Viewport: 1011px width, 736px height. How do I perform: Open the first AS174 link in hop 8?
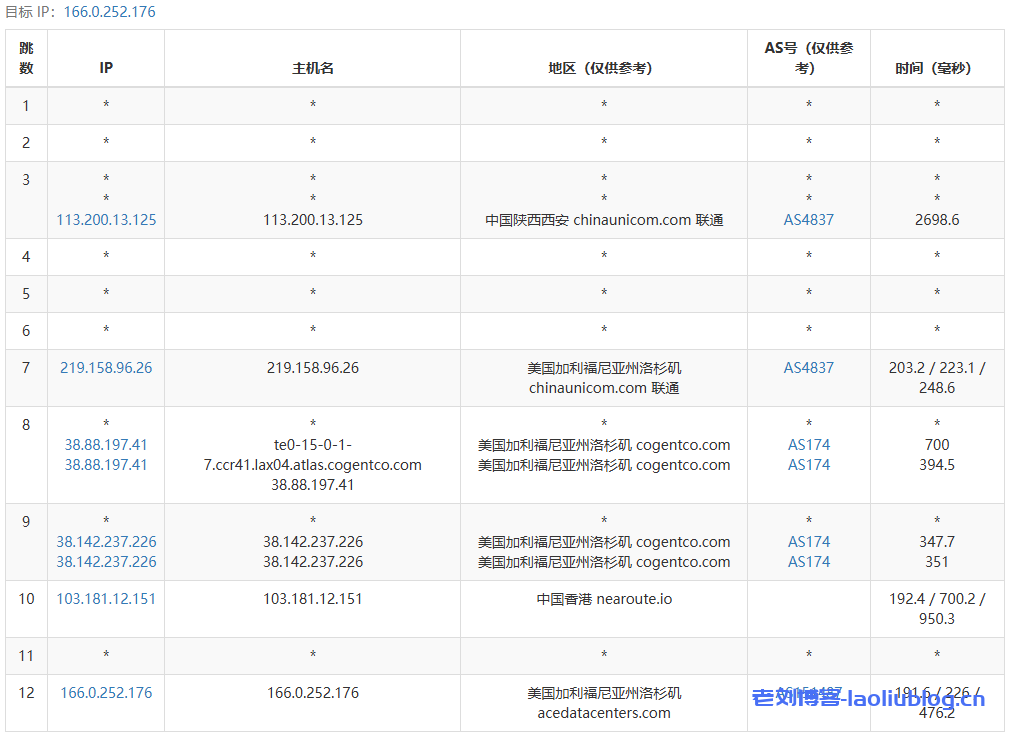pos(808,445)
